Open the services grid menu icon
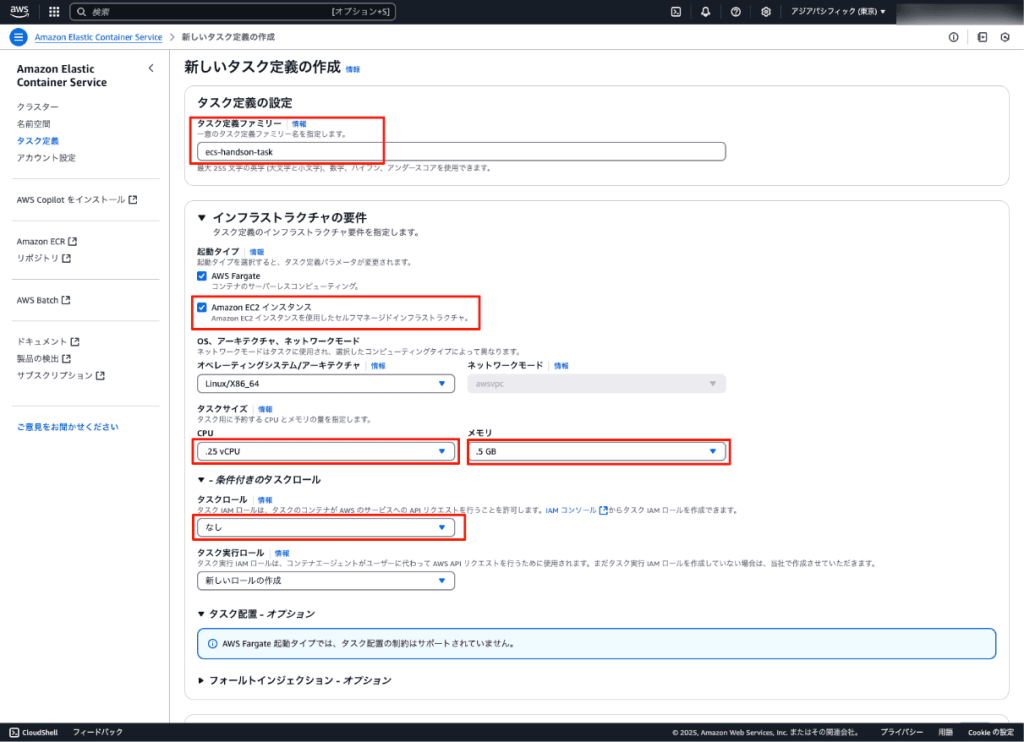This screenshot has height=742, width=1024. click(x=53, y=12)
